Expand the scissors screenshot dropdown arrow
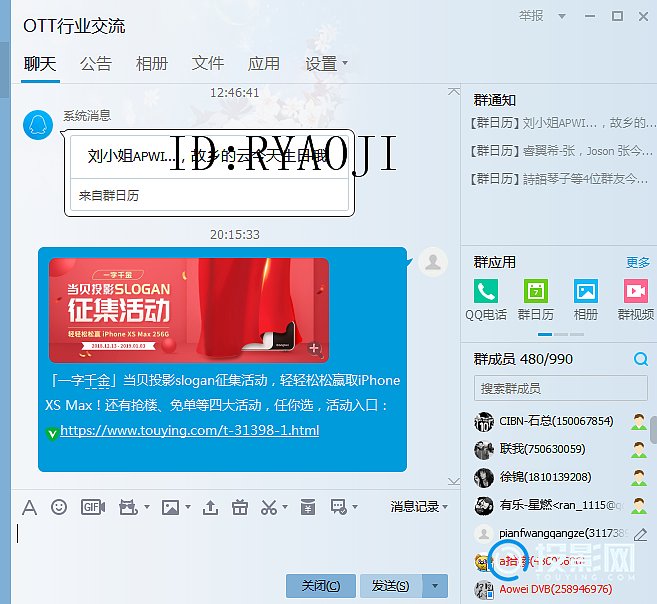The image size is (657, 604). pyautogui.click(x=285, y=507)
